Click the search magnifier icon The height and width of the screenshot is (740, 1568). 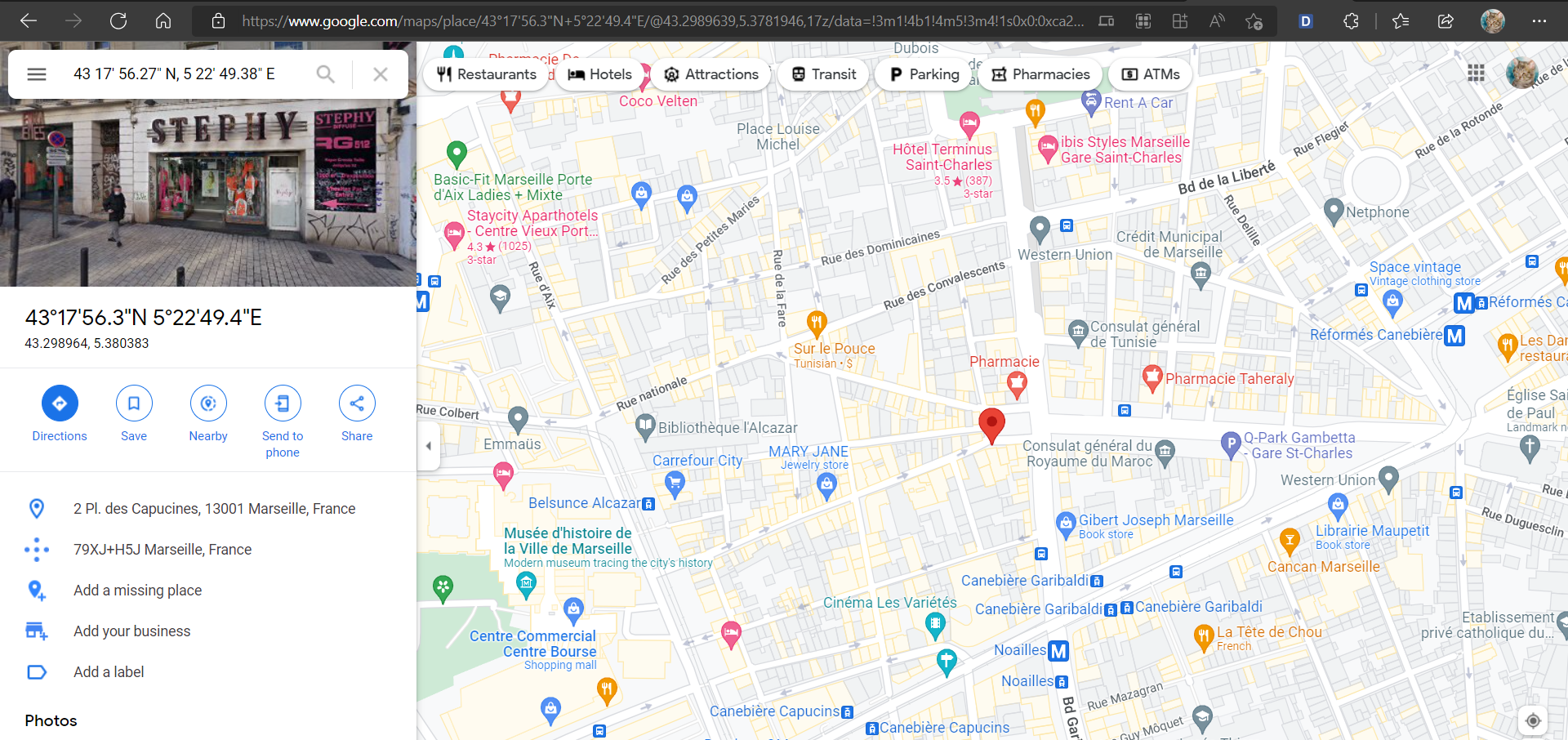325,74
